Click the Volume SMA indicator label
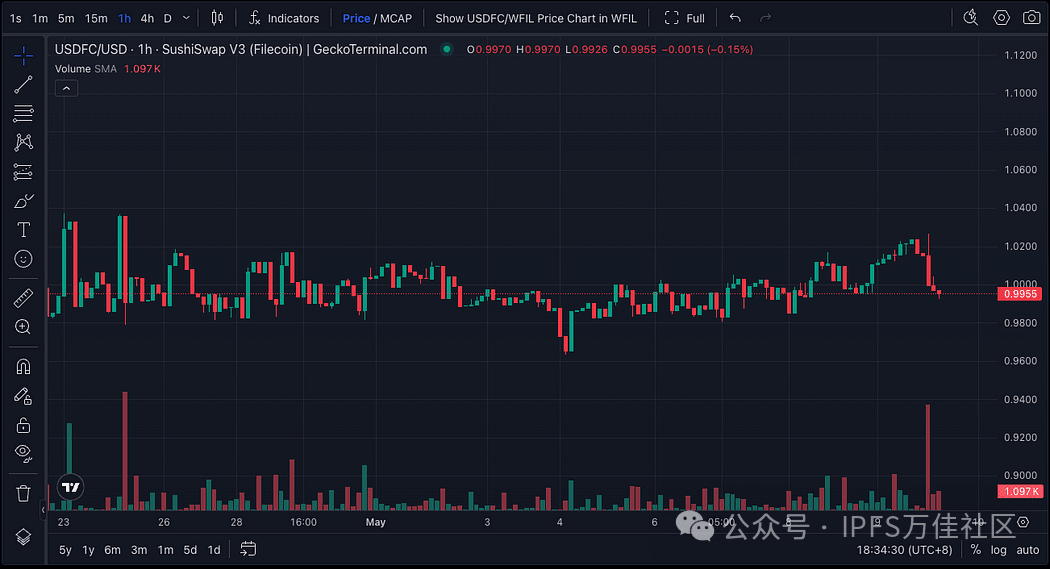 (x=86, y=68)
